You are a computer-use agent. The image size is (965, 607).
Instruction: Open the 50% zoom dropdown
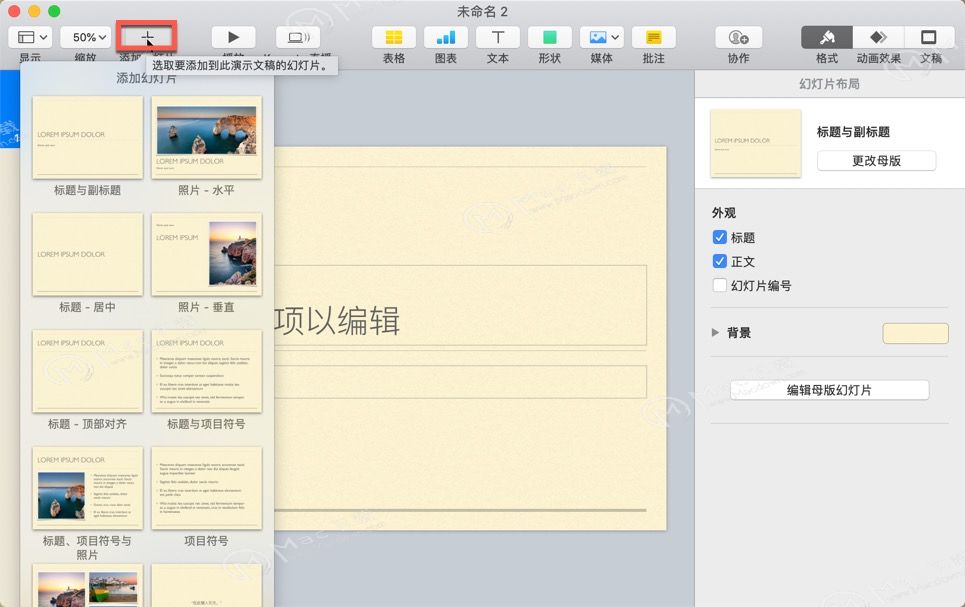85,37
